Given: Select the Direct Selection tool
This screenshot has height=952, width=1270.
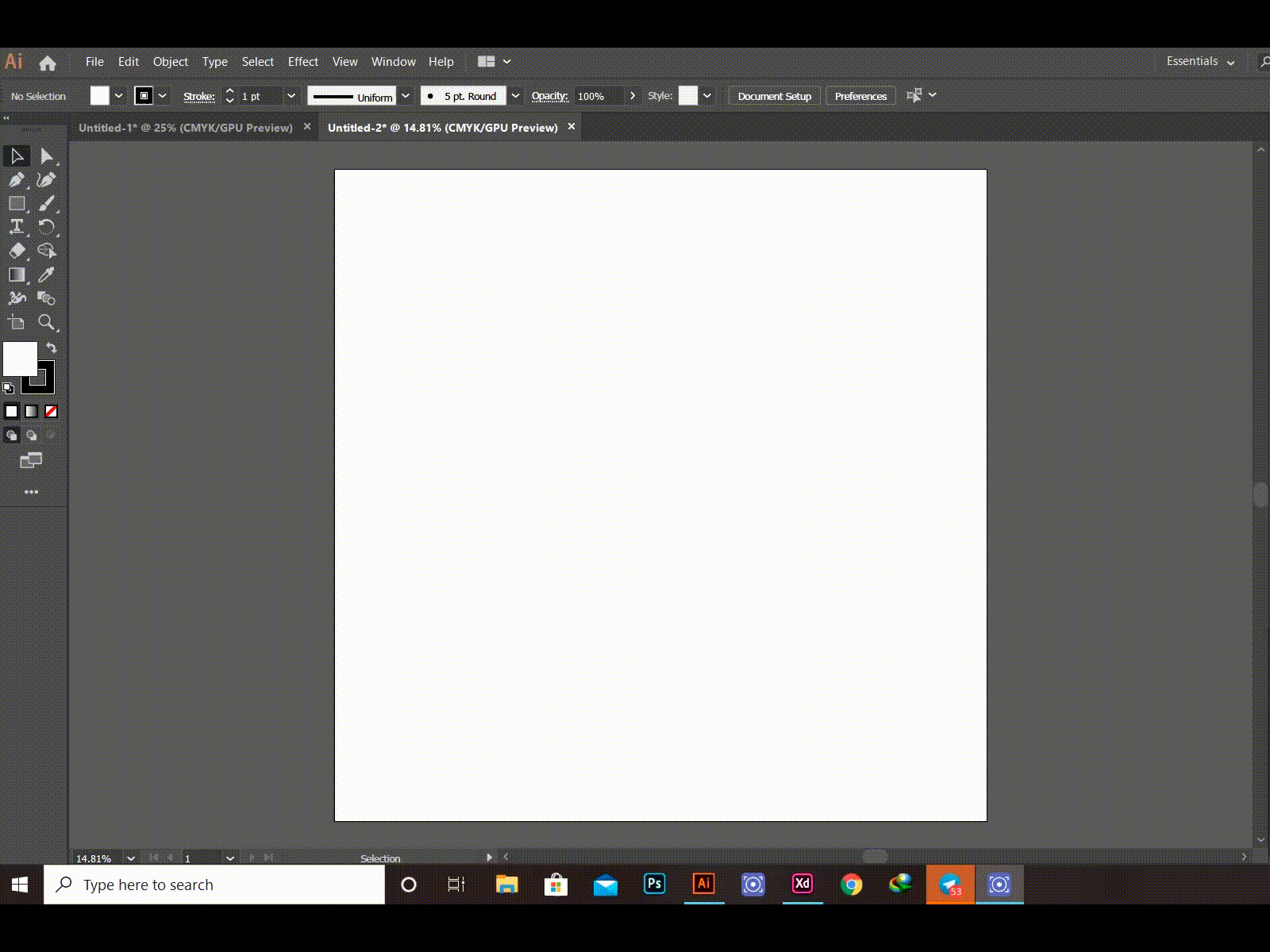Looking at the screenshot, I should point(47,156).
